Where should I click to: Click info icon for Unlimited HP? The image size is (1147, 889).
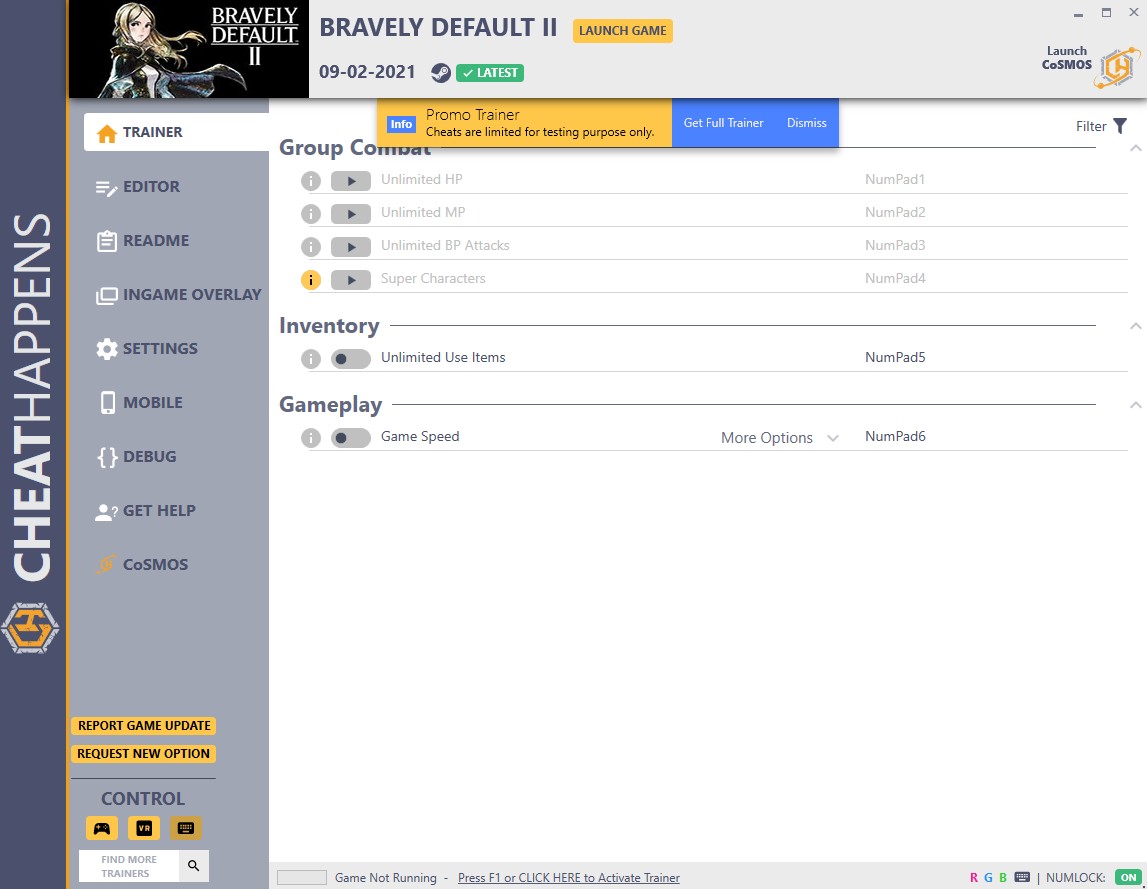coord(311,181)
